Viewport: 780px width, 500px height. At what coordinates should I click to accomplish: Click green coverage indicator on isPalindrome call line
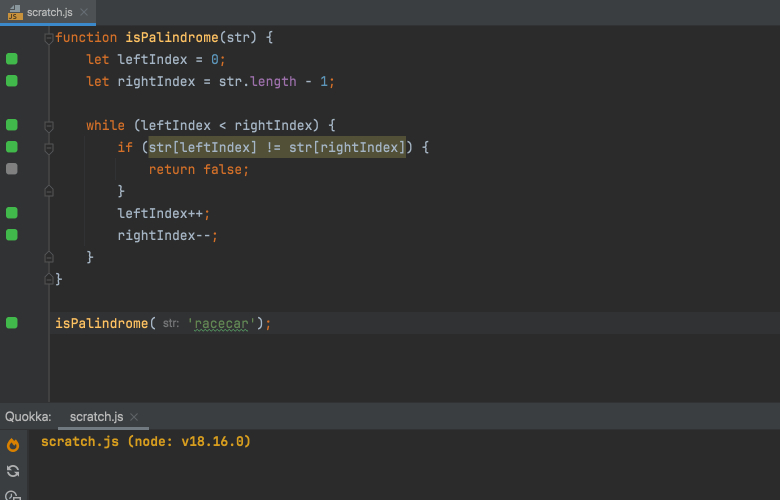click(12, 323)
